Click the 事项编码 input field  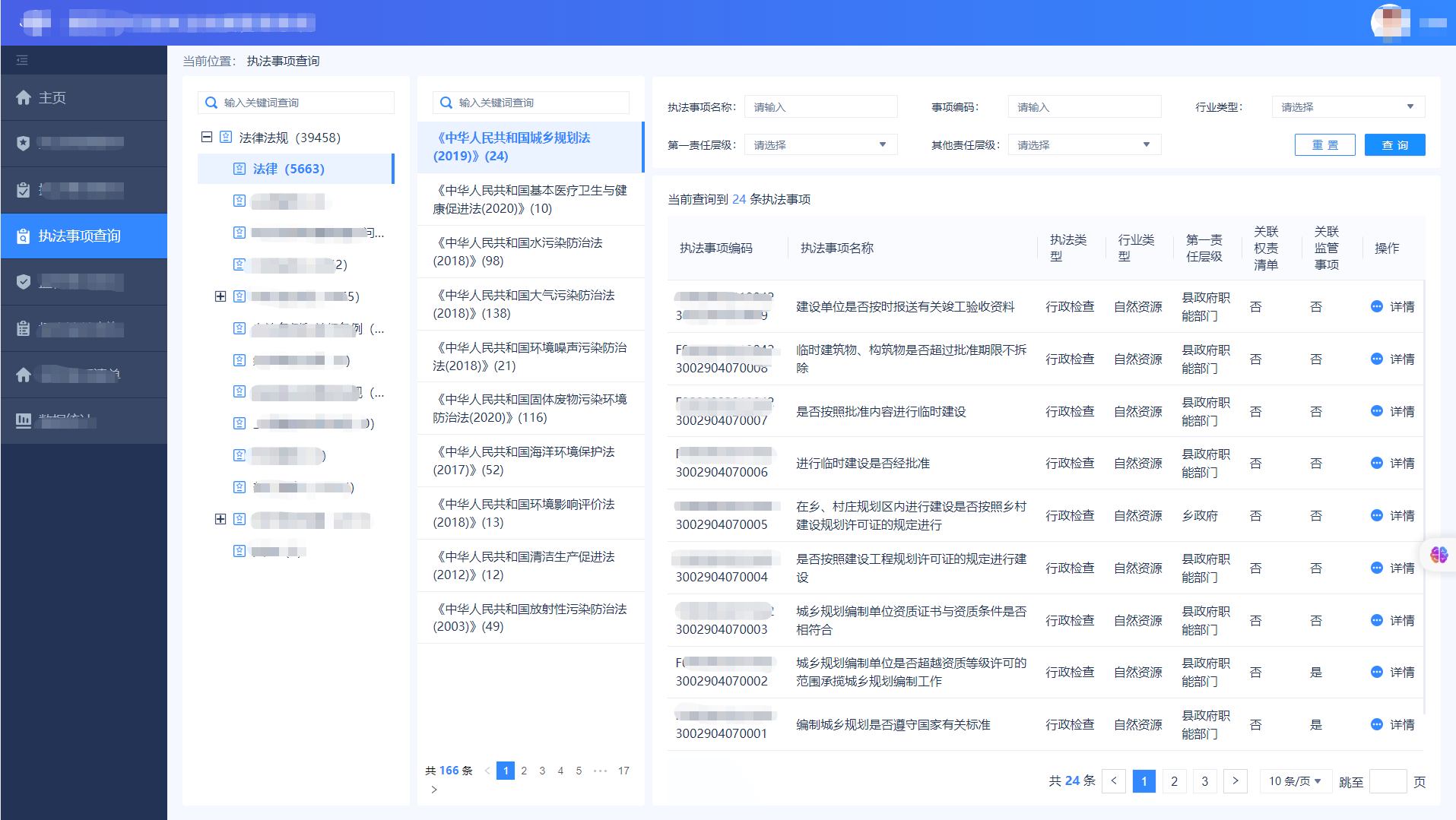[x=1084, y=106]
